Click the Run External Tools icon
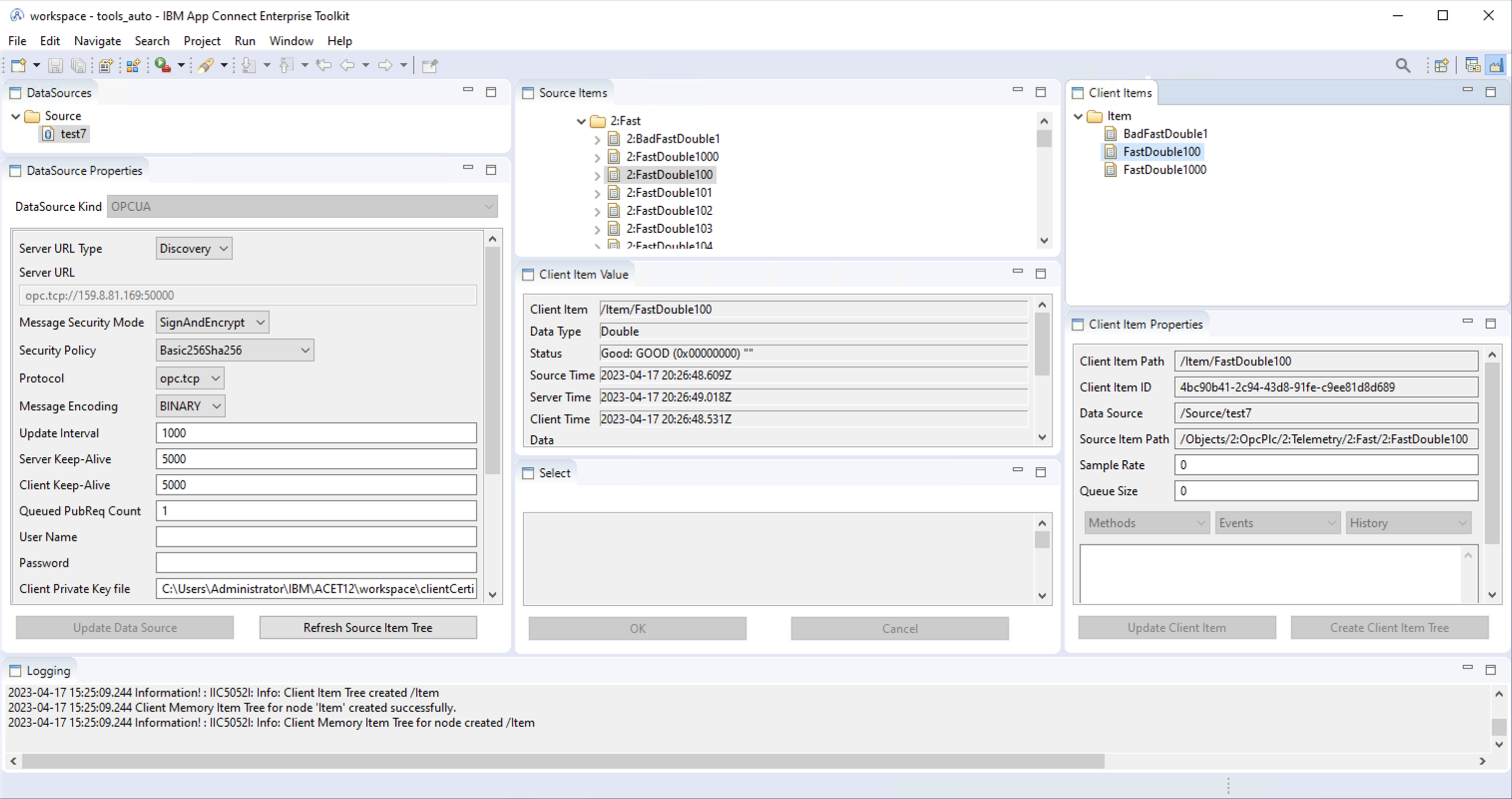The width and height of the screenshot is (1512, 799). 162,65
